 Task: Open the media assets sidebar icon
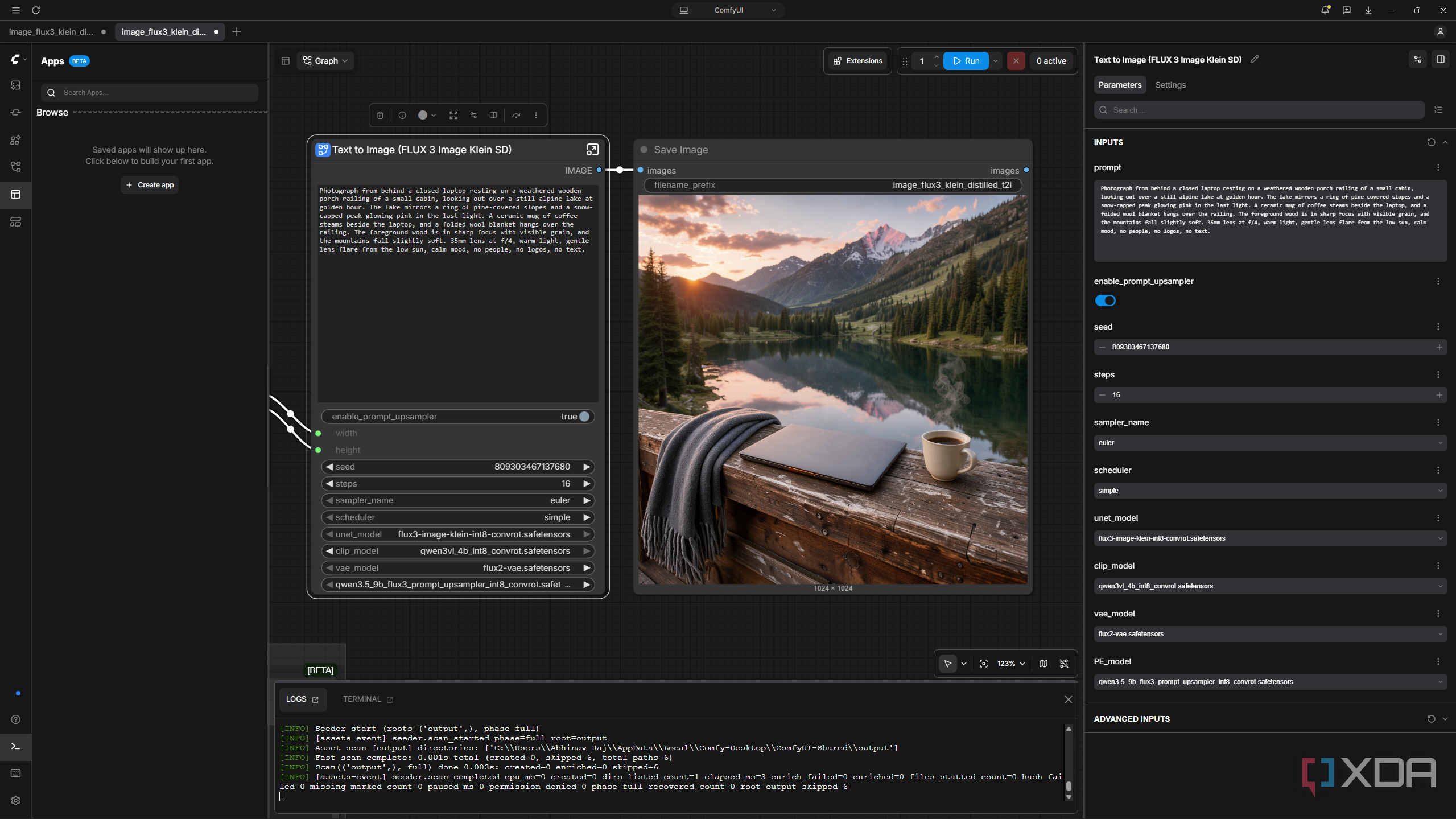tap(16, 85)
